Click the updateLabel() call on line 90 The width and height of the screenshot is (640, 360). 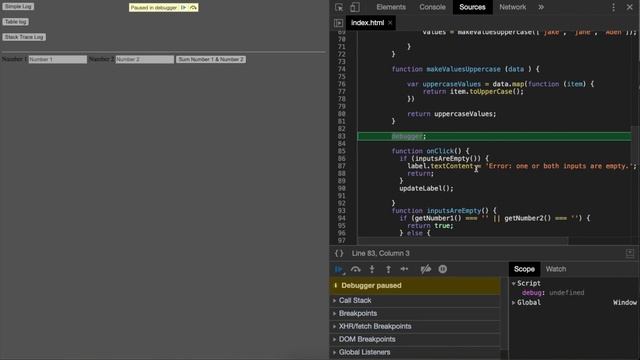[426, 189]
